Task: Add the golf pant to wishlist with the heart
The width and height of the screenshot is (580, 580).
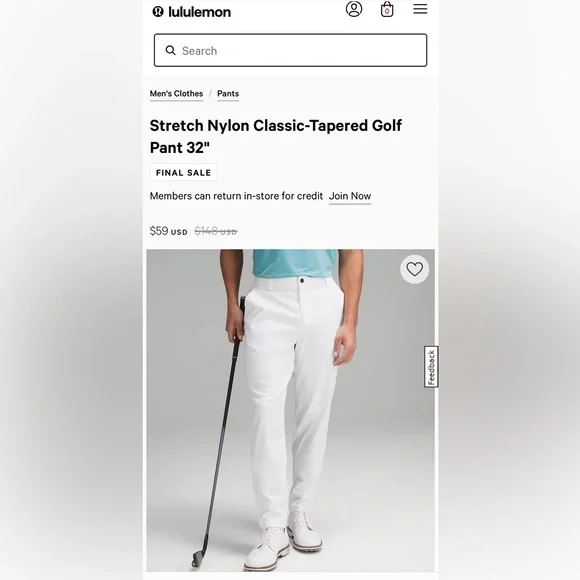Action: click(414, 269)
